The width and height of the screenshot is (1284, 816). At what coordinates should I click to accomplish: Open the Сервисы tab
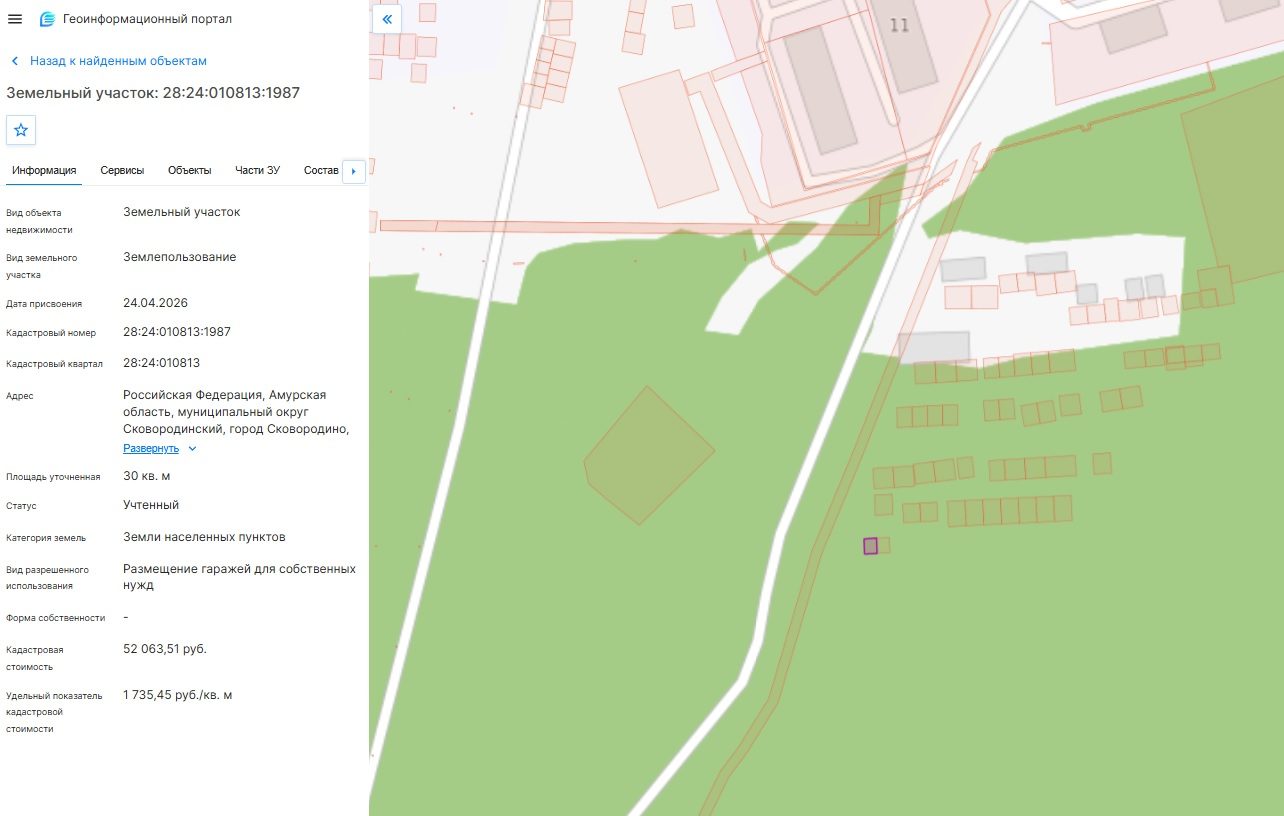[x=122, y=170]
